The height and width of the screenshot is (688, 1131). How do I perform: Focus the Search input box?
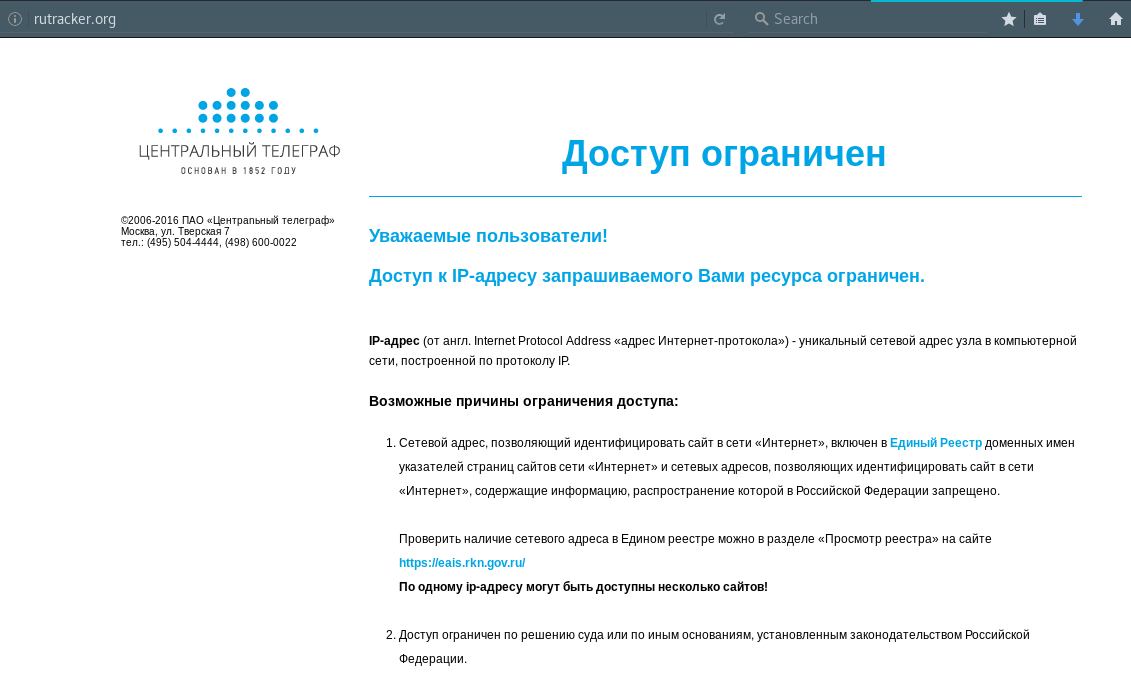pos(869,19)
